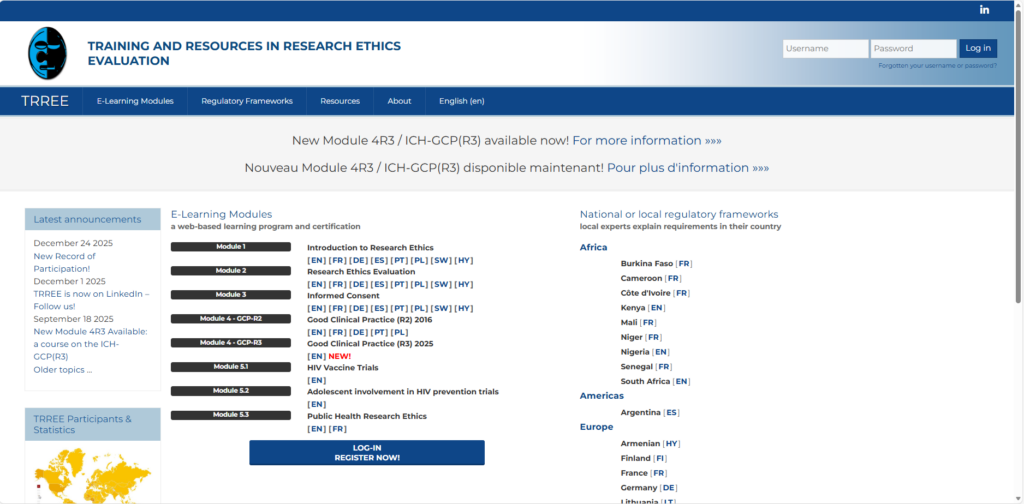Select the Argentina ES framework link
The height and width of the screenshot is (504, 1024).
671,412
